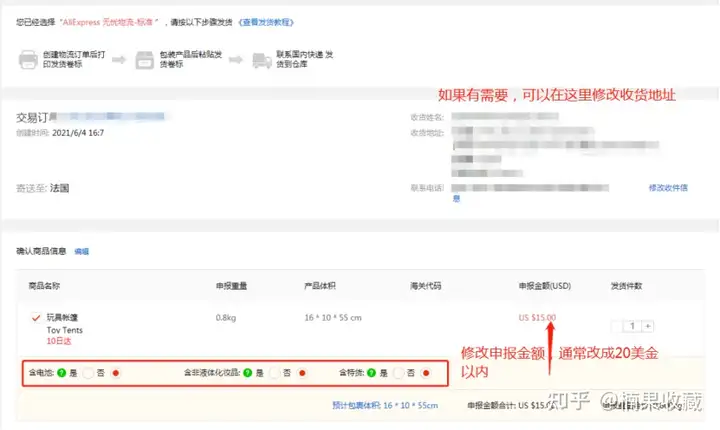Click 编辑 next to 确认商品信息

(x=82, y=251)
